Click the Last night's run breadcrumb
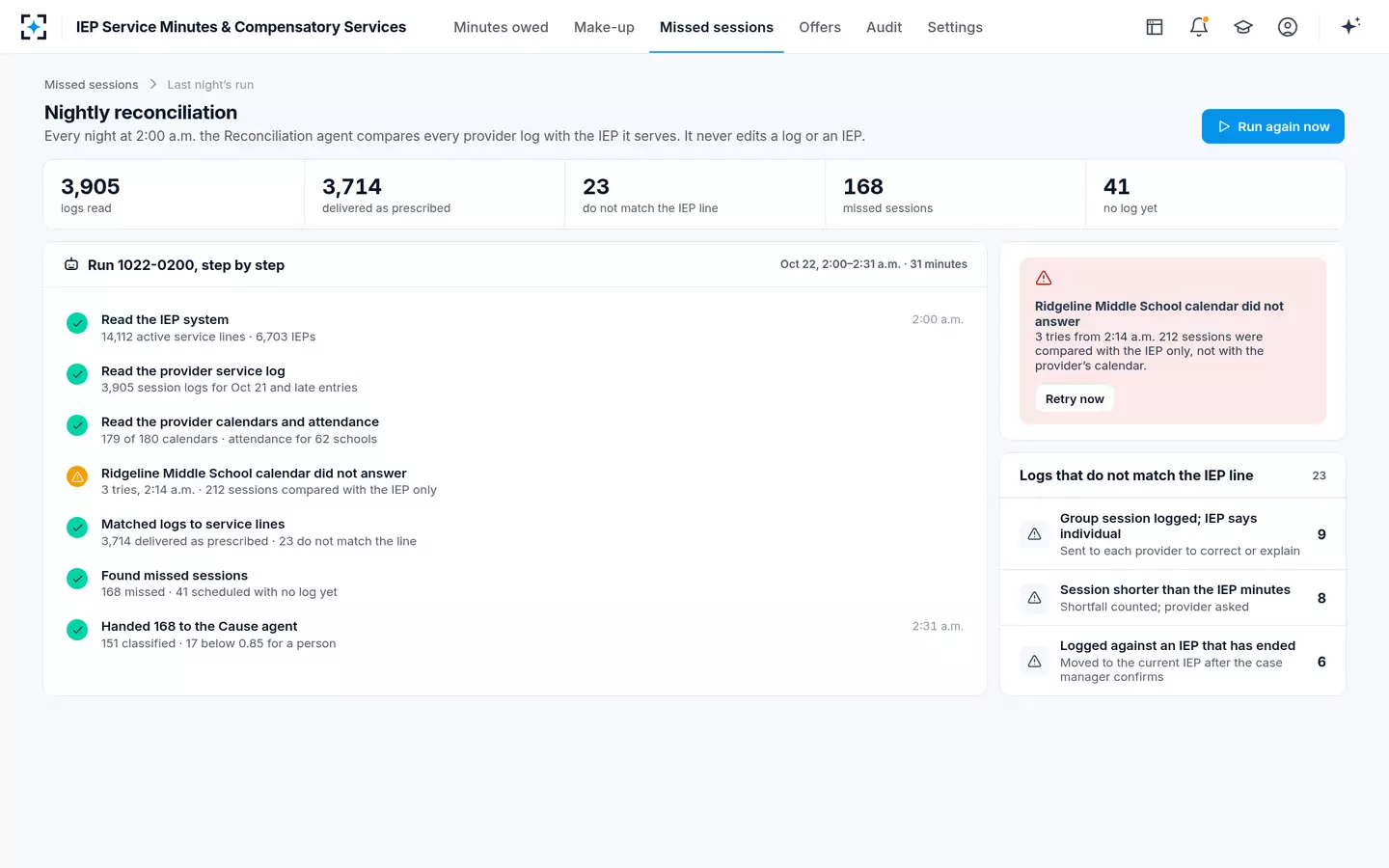Image resolution: width=1389 pixels, height=868 pixels. (x=210, y=85)
